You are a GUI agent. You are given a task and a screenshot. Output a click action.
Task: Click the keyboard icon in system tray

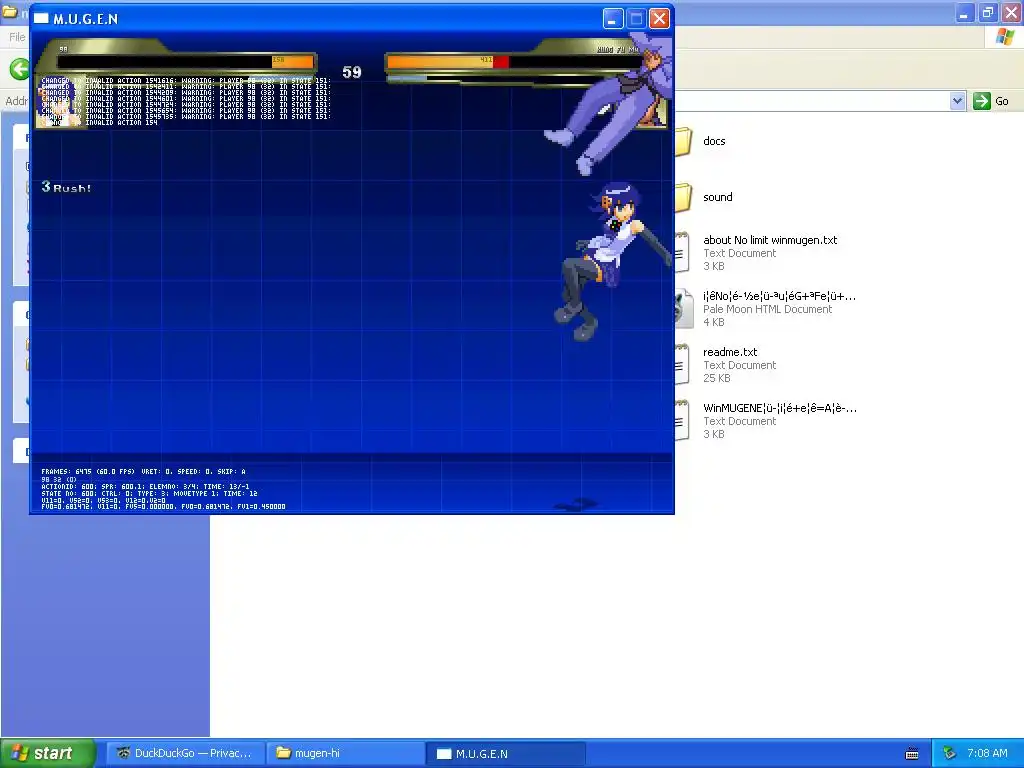pos(912,754)
